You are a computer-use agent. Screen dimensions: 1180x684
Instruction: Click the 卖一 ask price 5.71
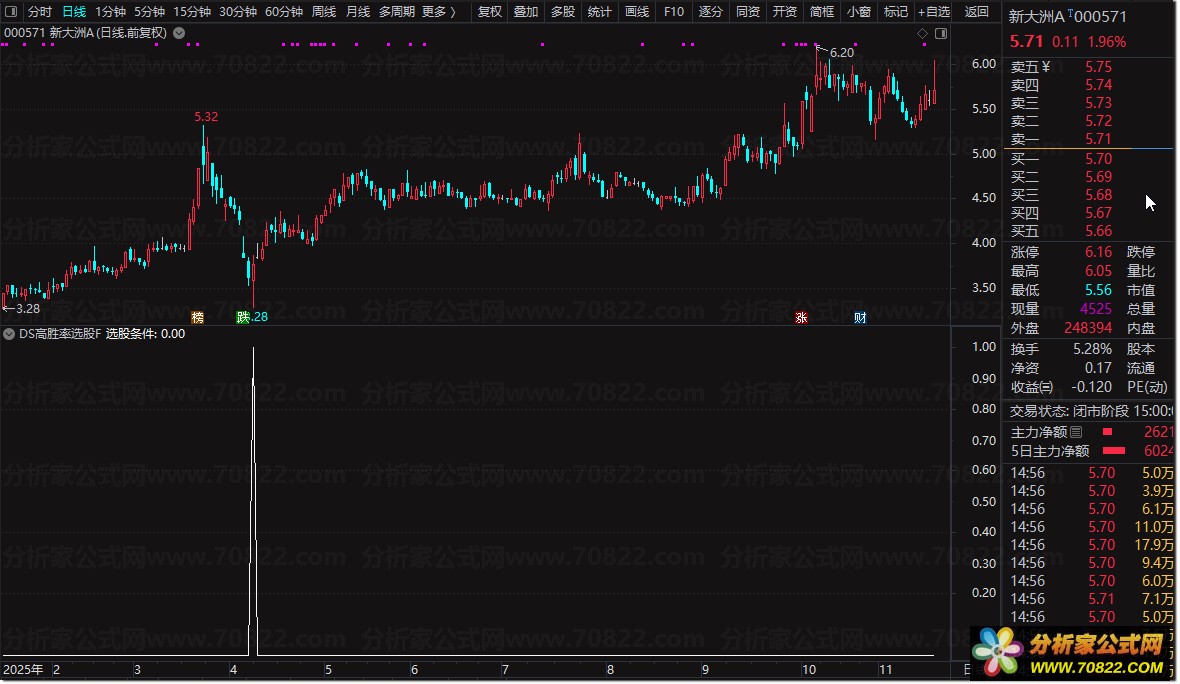[x=1098, y=139]
